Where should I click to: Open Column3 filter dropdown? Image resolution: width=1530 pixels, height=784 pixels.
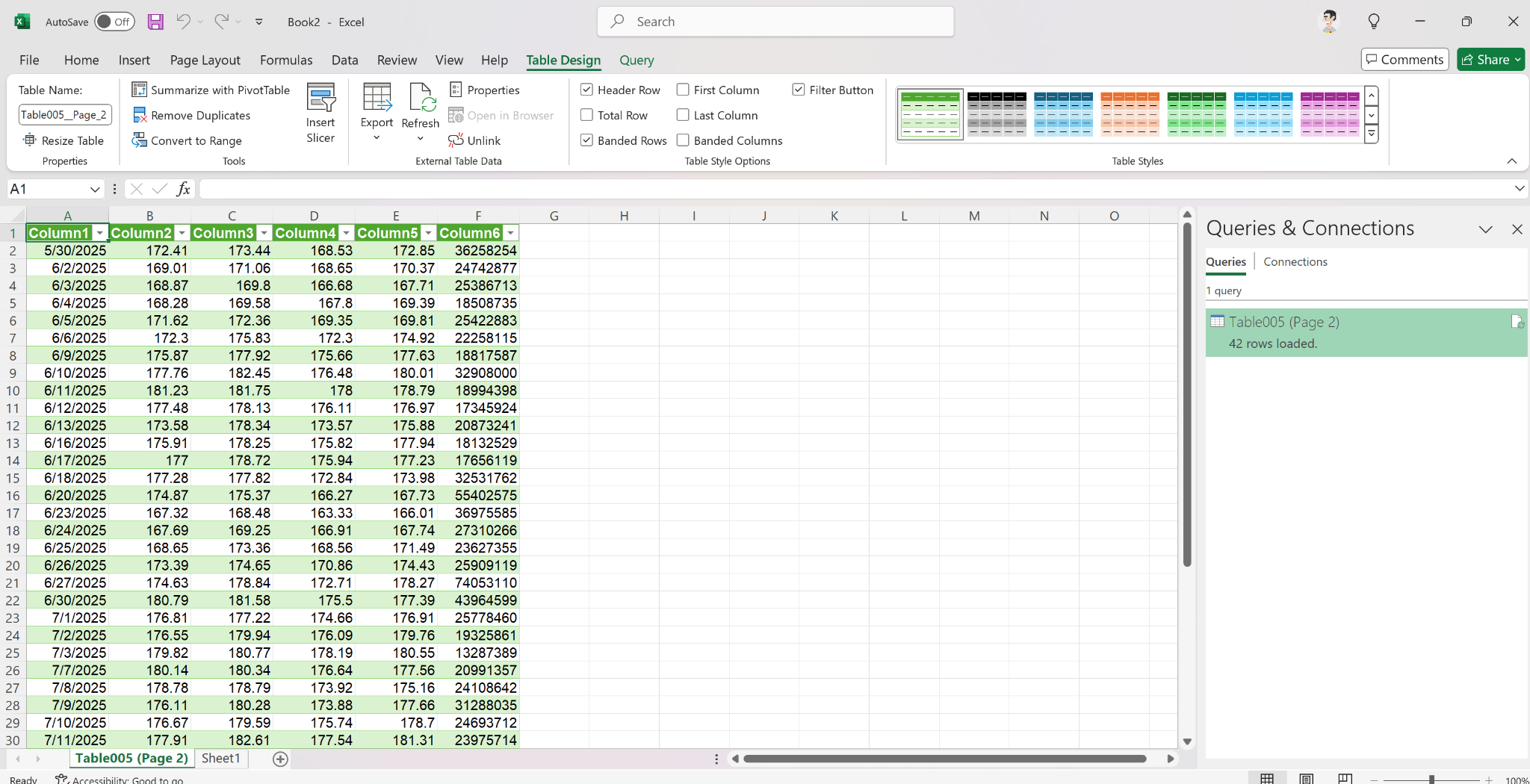coord(264,233)
